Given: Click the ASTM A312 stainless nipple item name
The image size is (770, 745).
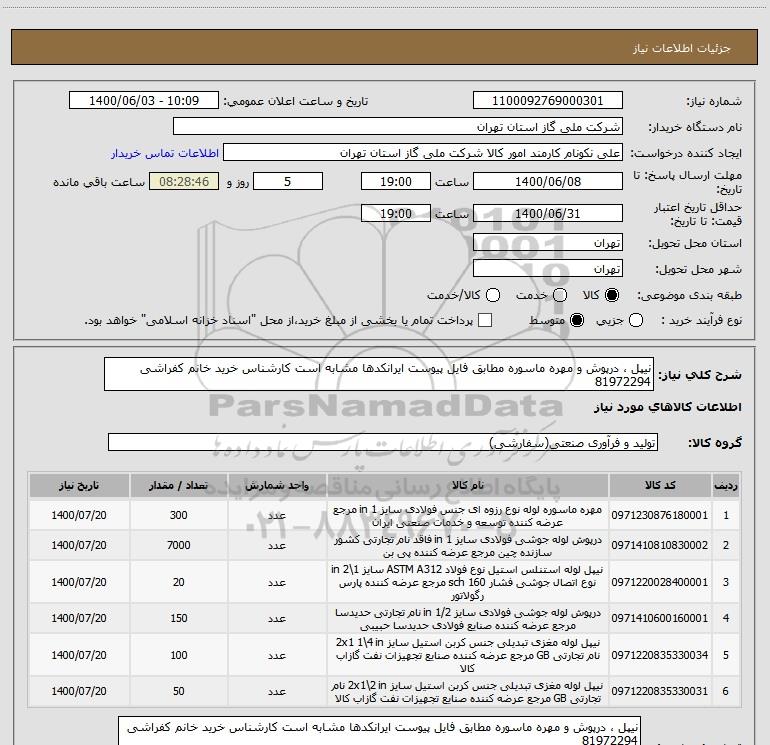Looking at the screenshot, I should 468,582.
